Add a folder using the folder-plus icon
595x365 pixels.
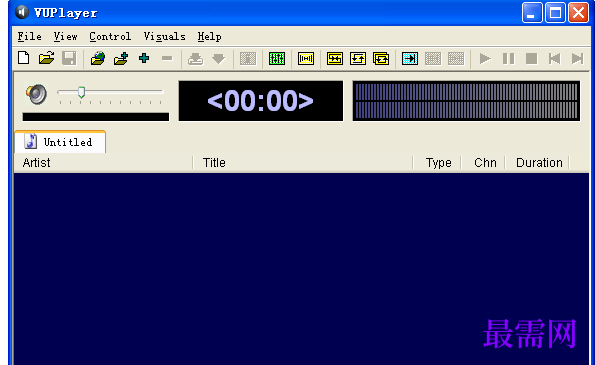coord(121,58)
